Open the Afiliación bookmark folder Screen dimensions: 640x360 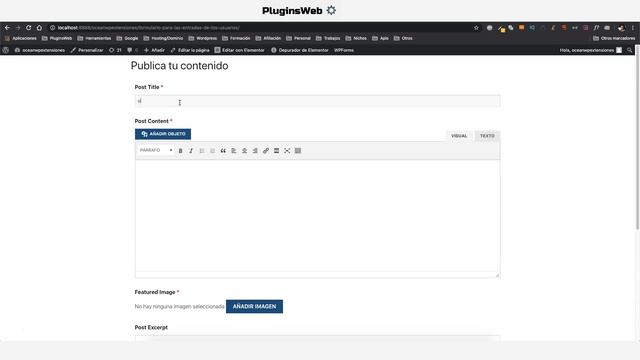268,38
